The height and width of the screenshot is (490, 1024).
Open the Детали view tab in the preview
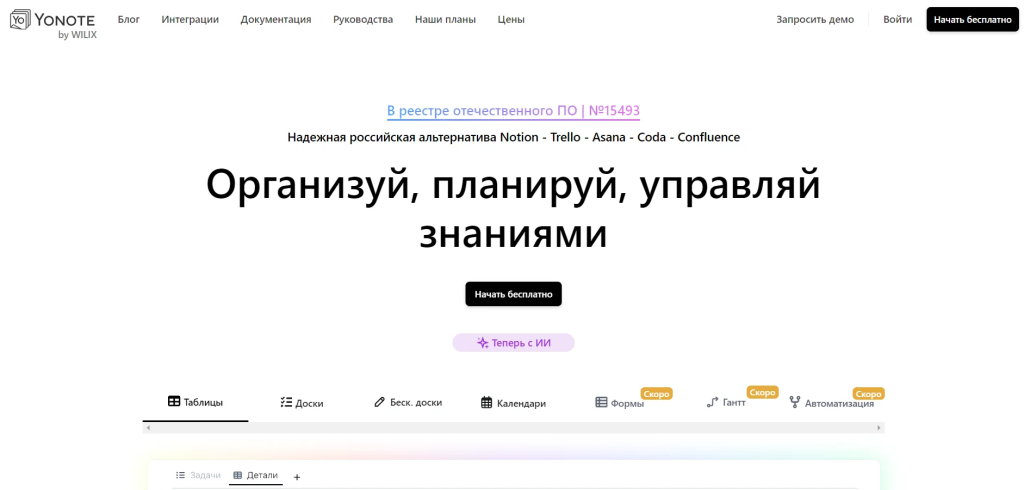pos(255,476)
